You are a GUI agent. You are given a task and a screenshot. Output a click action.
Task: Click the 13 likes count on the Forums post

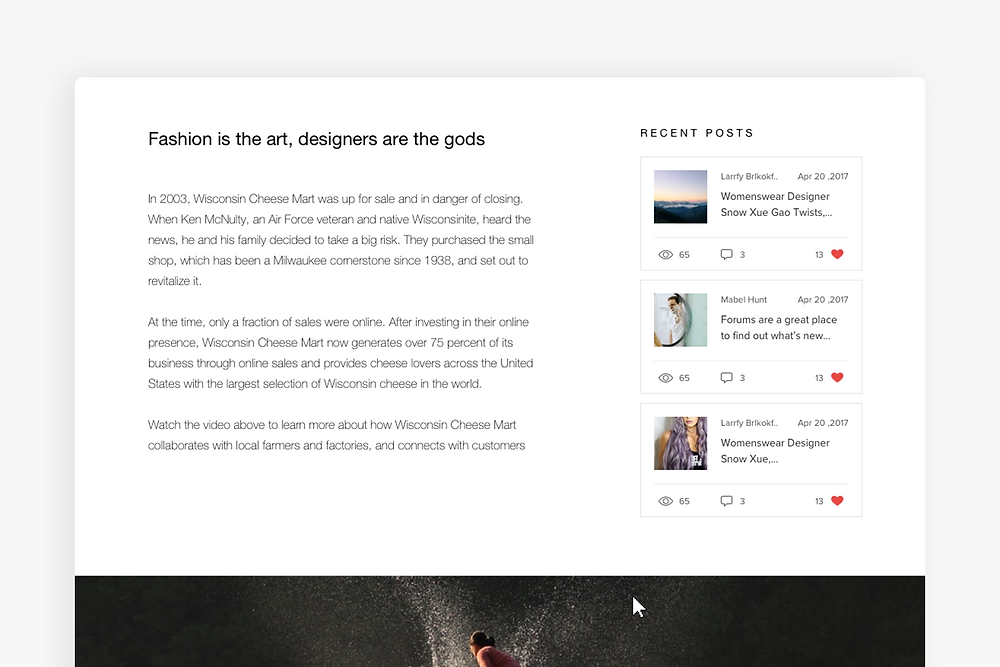pos(819,377)
